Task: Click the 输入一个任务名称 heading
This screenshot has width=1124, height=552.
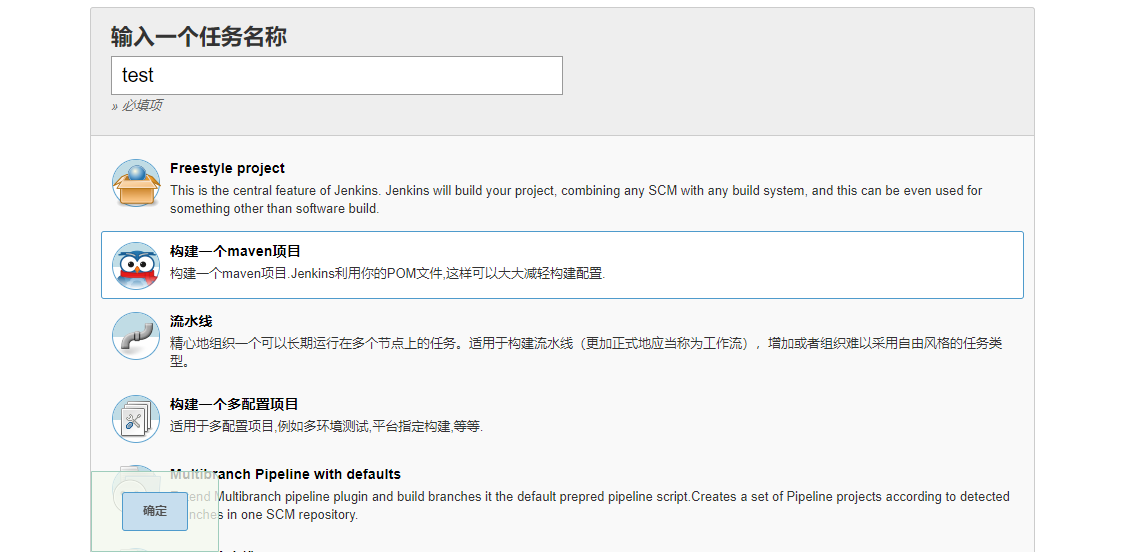Action: click(199, 36)
